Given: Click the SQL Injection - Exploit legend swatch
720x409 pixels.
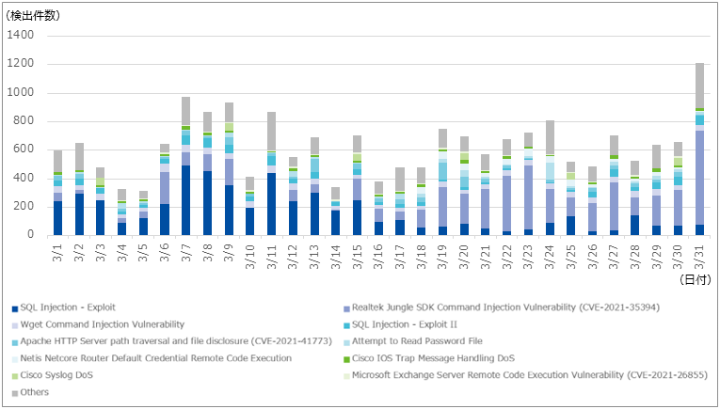Looking at the screenshot, I should tap(15, 309).
